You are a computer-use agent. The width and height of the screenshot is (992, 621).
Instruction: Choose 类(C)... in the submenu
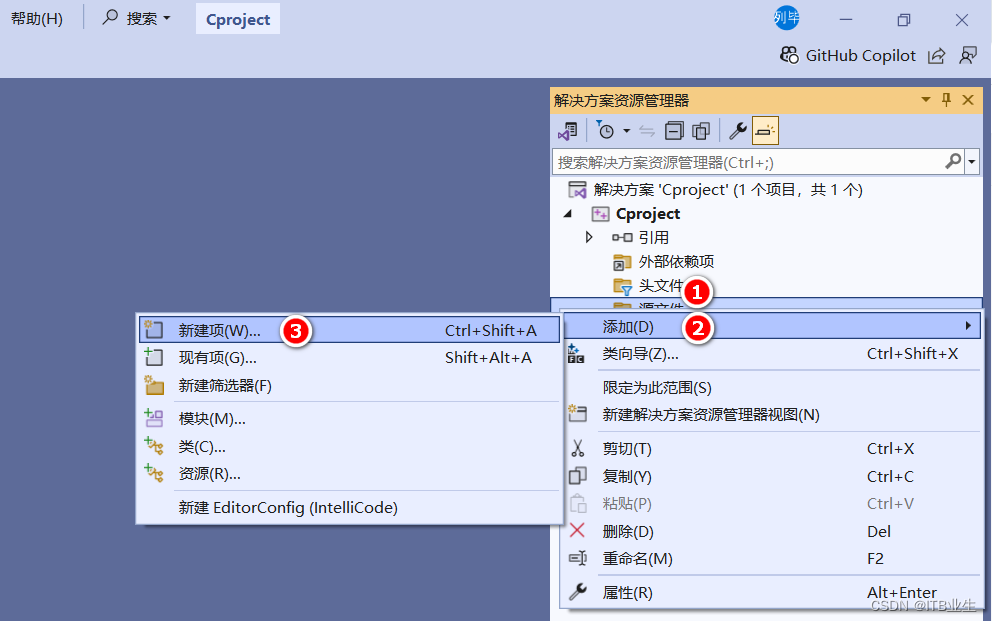tap(349, 446)
